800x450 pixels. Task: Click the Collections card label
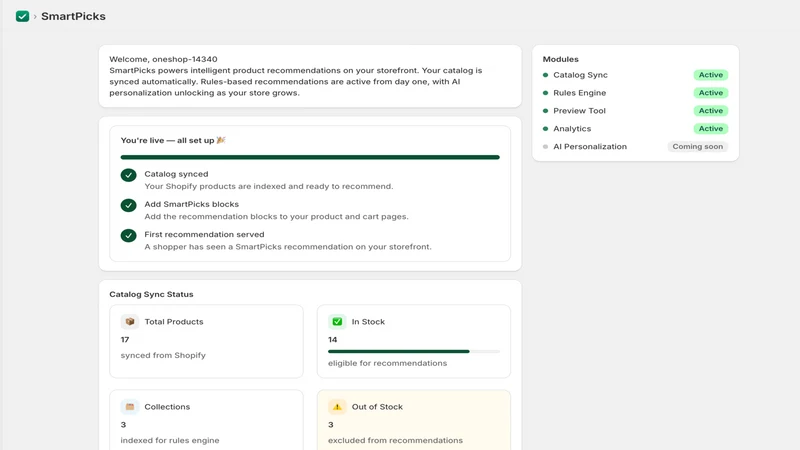click(x=167, y=407)
